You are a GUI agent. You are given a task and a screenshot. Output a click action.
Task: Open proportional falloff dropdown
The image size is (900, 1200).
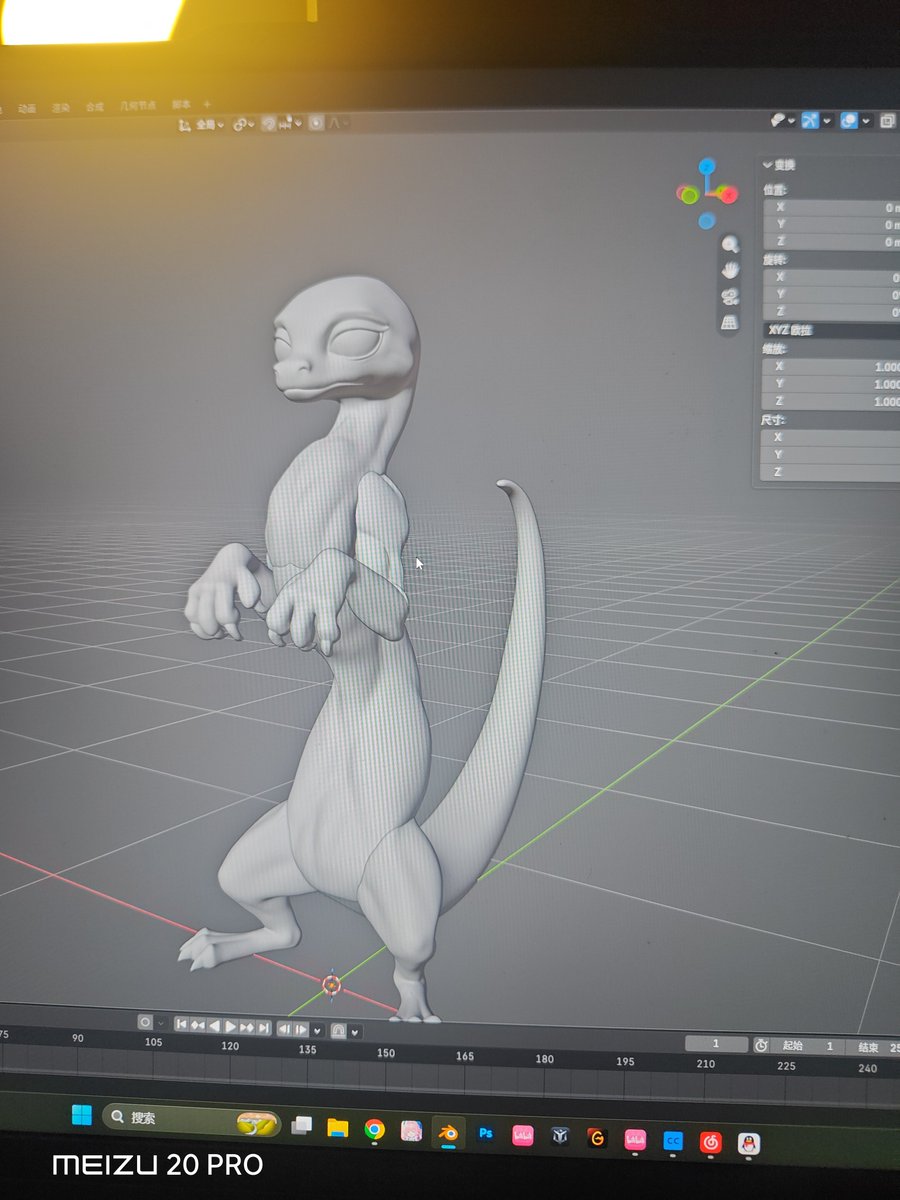coord(338,123)
